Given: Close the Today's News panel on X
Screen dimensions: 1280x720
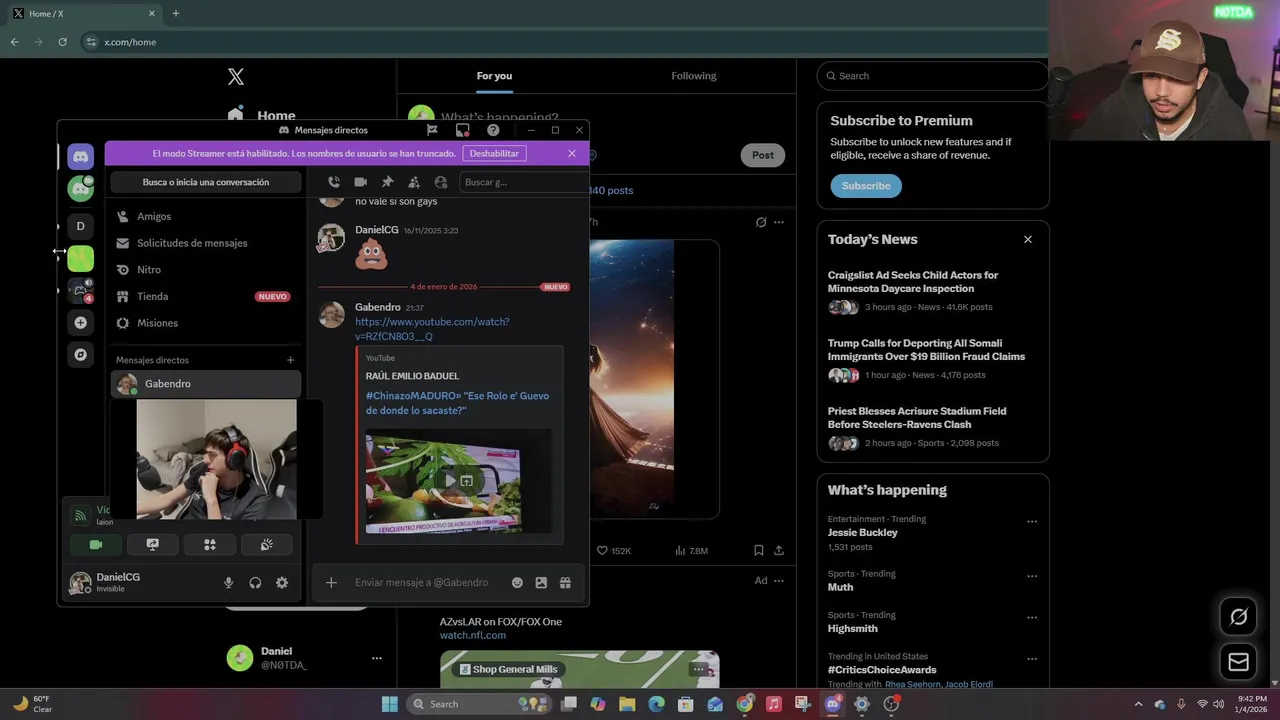Looking at the screenshot, I should 1027,239.
